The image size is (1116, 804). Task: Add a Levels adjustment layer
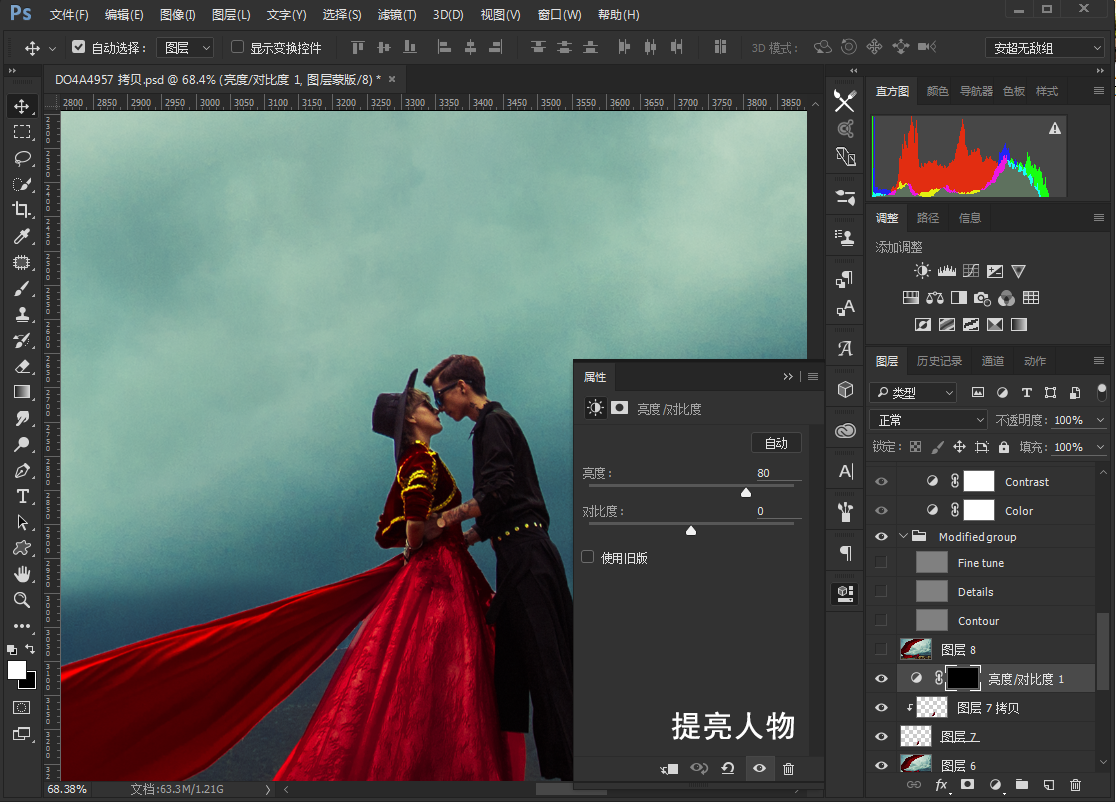click(x=947, y=271)
